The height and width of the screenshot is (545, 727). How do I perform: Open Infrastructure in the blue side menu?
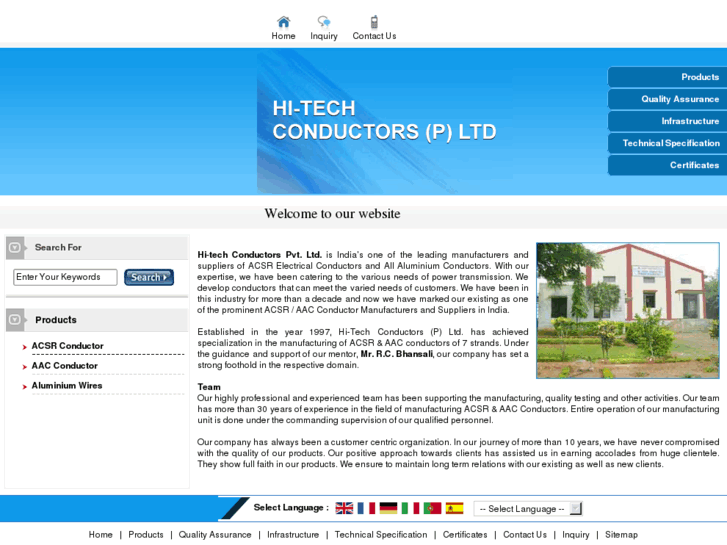(667, 121)
